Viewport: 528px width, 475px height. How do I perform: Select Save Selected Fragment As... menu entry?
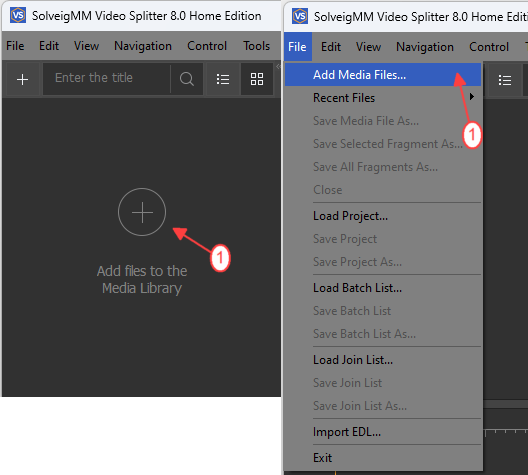[383, 144]
